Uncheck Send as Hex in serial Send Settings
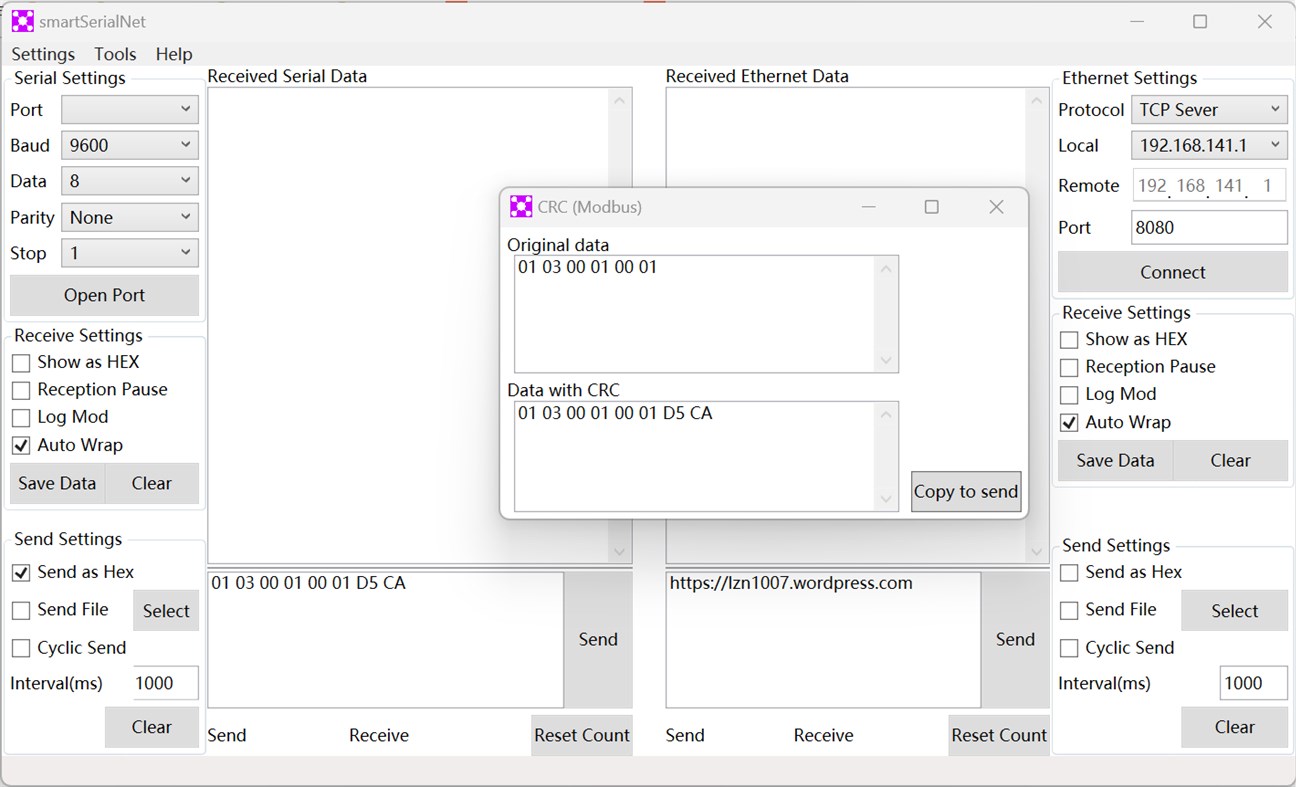 pos(21,572)
